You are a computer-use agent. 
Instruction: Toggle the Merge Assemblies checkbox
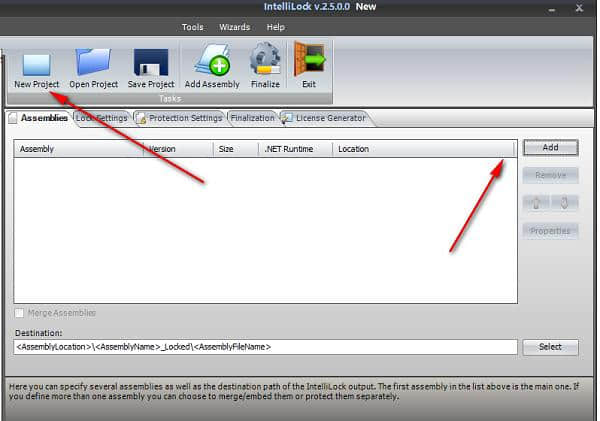point(19,313)
